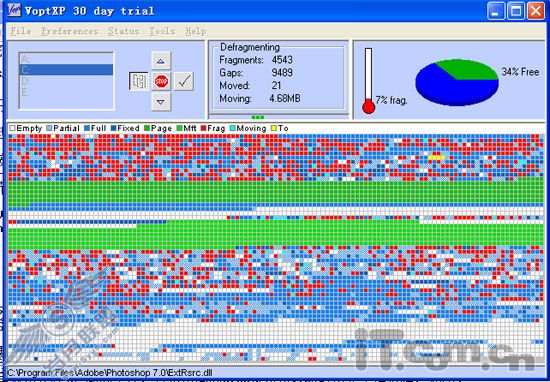Click the green progress indicator bar
This screenshot has height=382, width=550.
pos(258,117)
